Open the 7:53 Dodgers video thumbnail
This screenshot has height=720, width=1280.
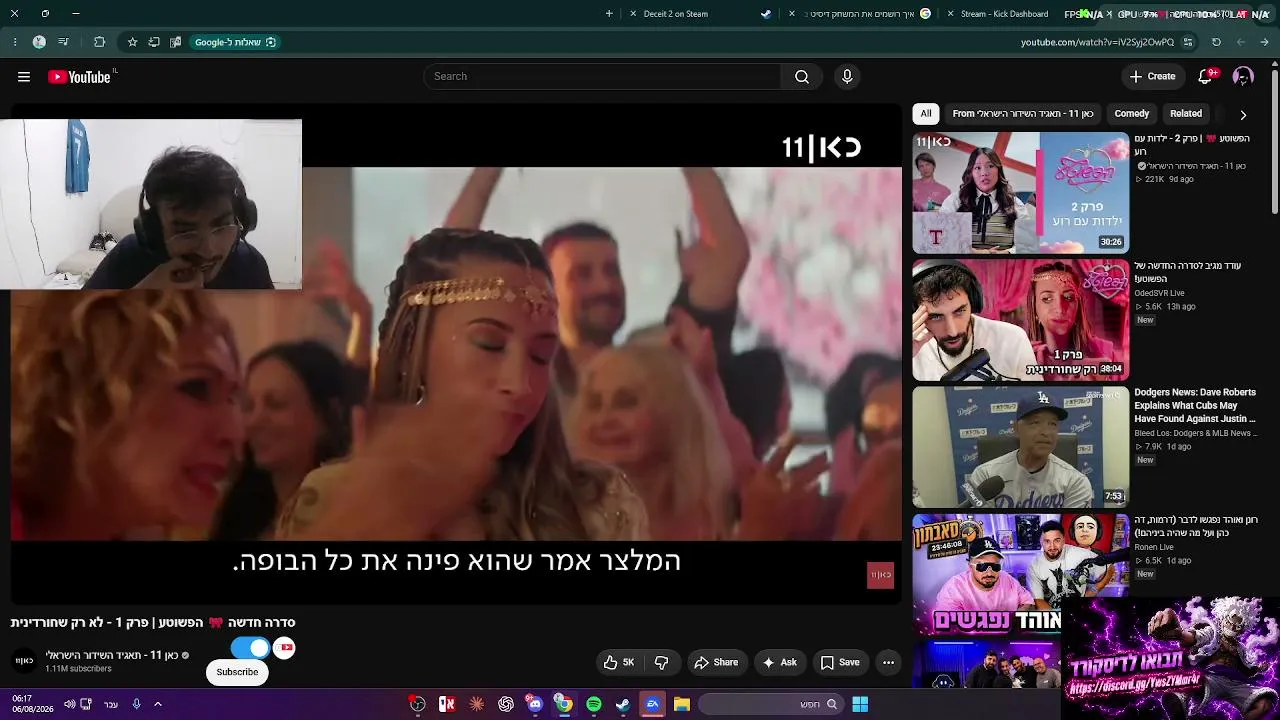pos(1021,447)
